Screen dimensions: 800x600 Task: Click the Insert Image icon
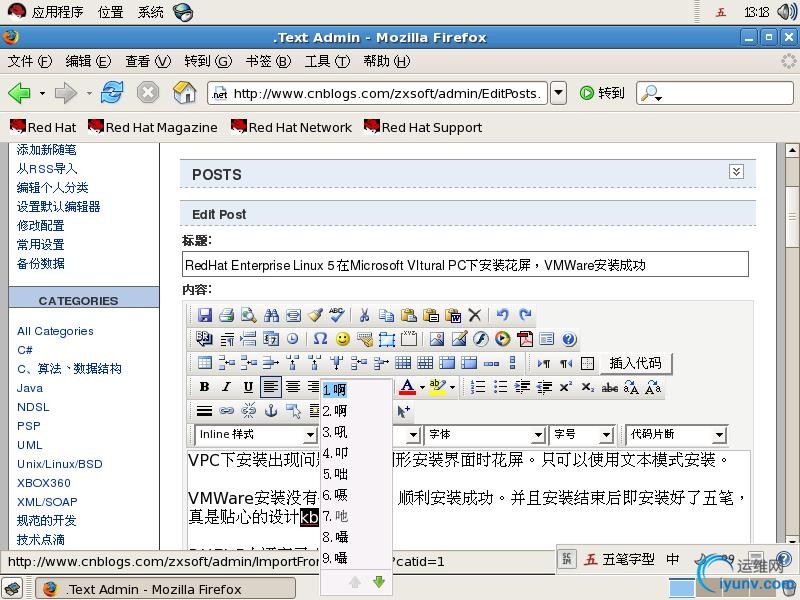pyautogui.click(x=437, y=339)
